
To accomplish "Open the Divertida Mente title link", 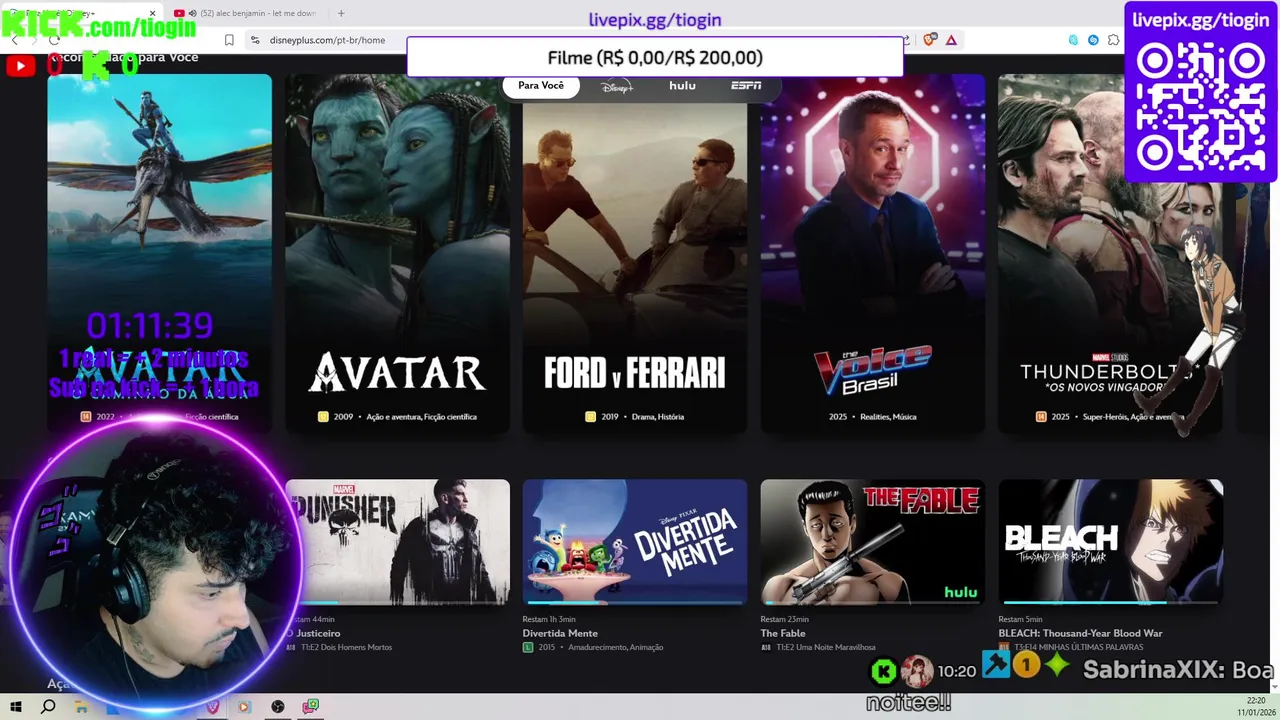I will [x=560, y=633].
